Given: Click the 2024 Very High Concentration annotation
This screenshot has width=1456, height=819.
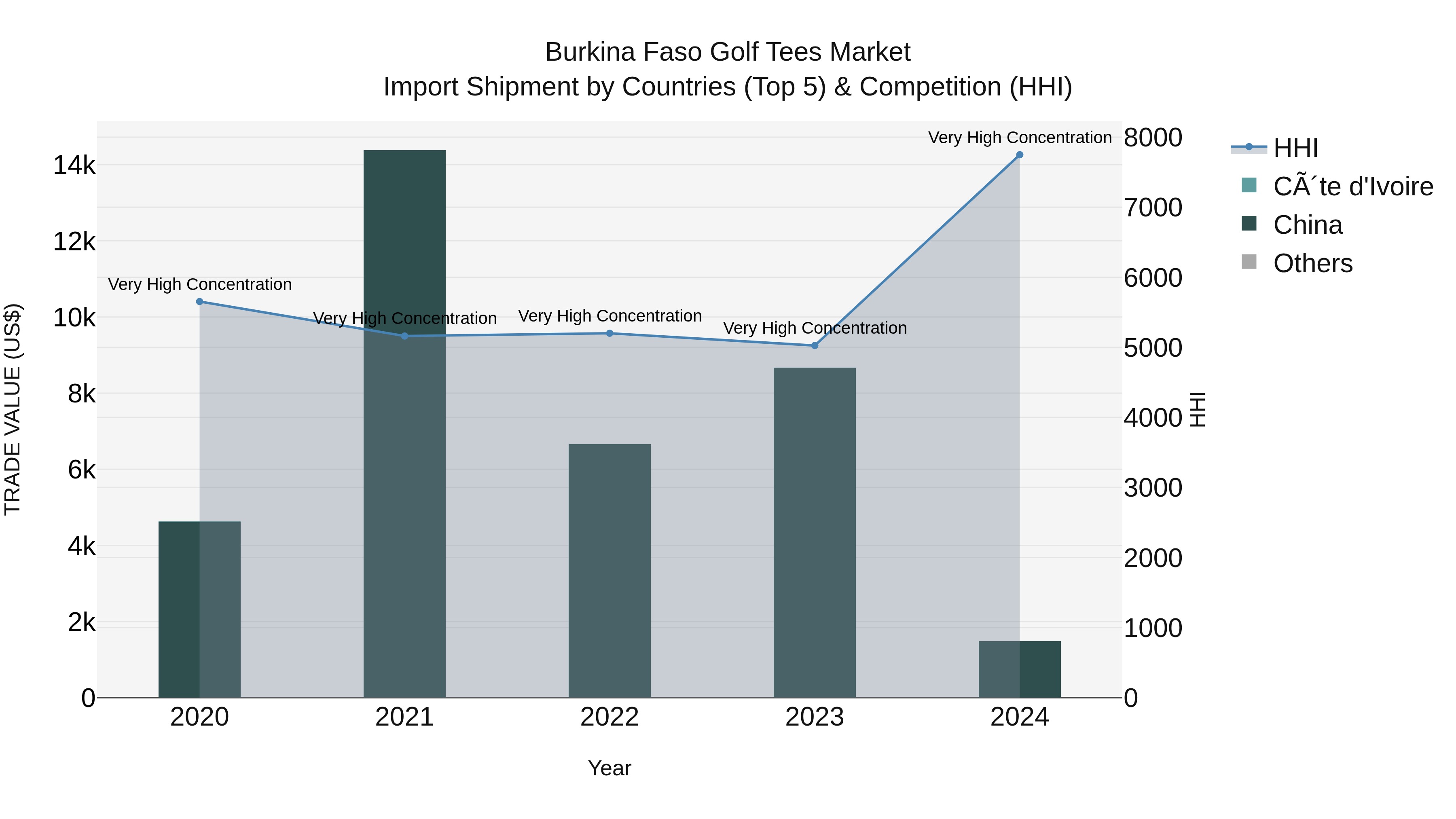Looking at the screenshot, I should pyautogui.click(x=1020, y=138).
